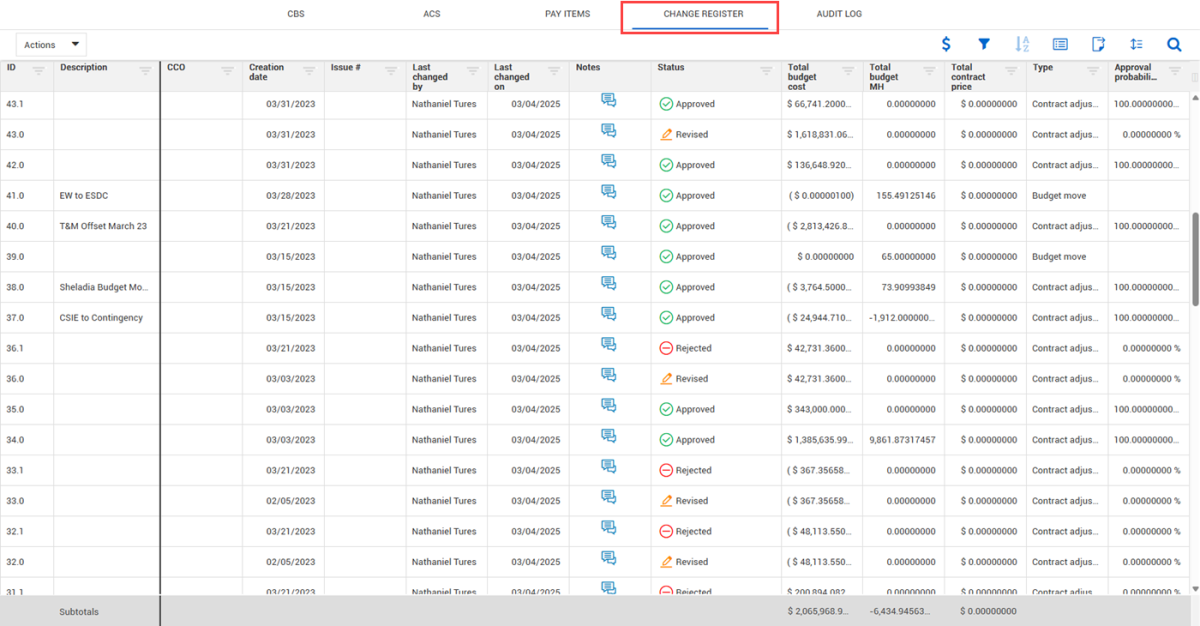1200x626 pixels.
Task: Click the A-Z sort icon
Action: pyautogui.click(x=1022, y=45)
